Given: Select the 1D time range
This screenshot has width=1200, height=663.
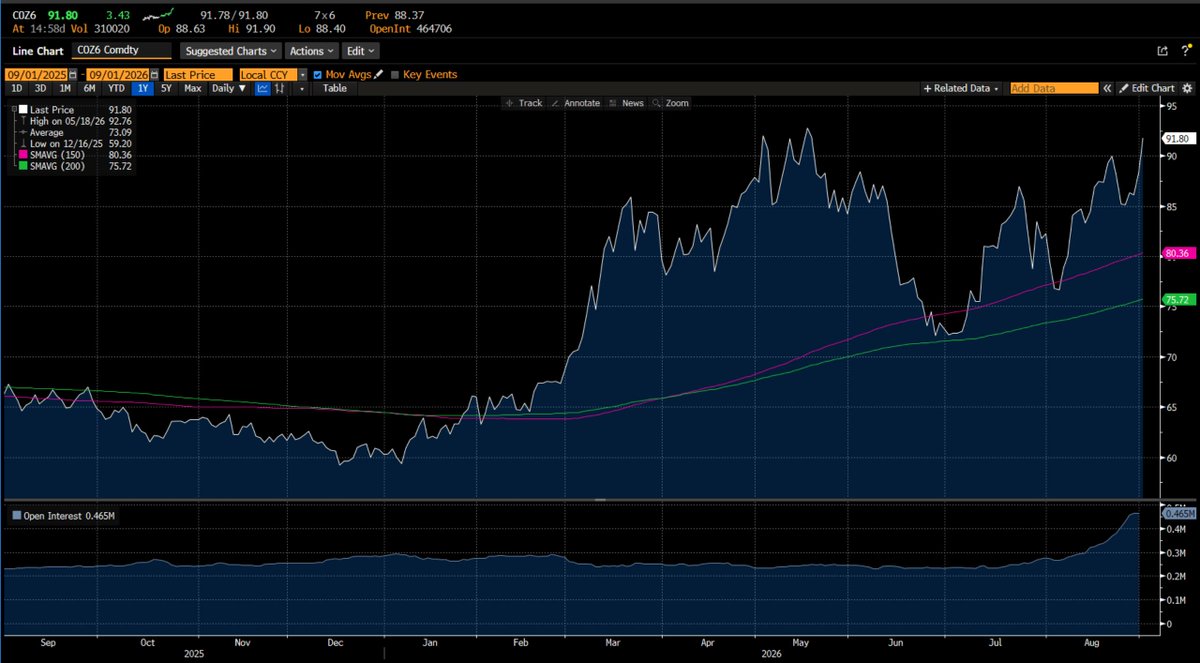Looking at the screenshot, I should click(x=16, y=88).
